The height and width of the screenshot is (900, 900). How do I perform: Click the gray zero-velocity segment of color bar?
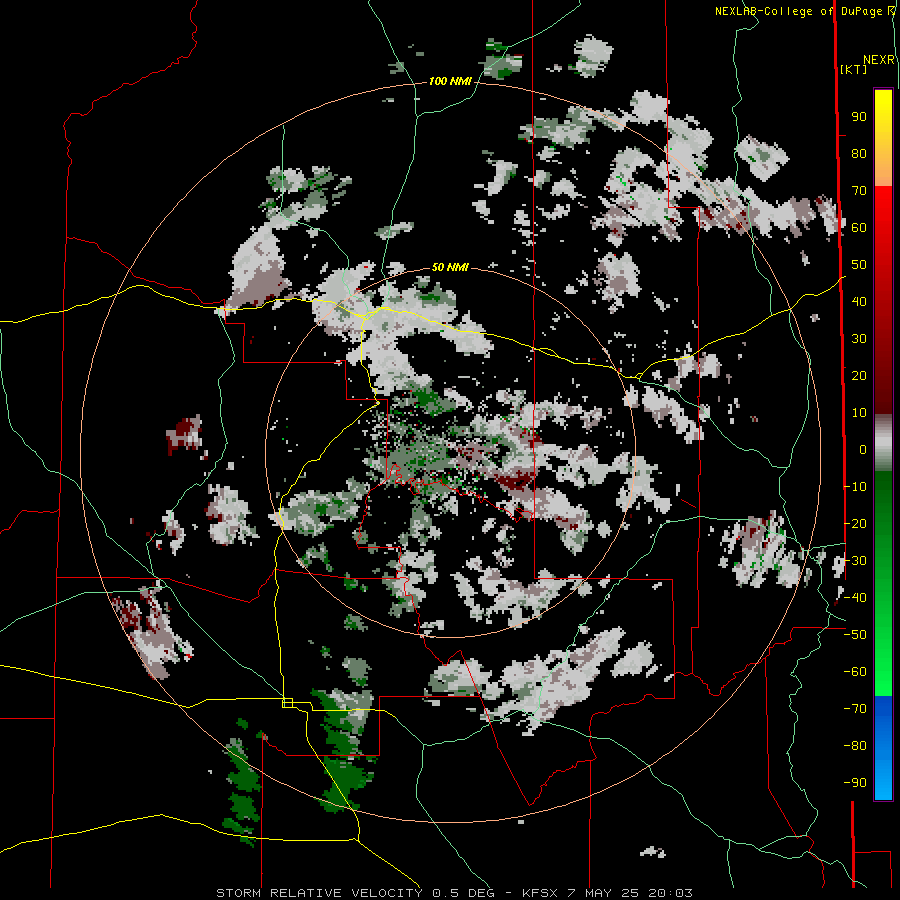click(883, 443)
